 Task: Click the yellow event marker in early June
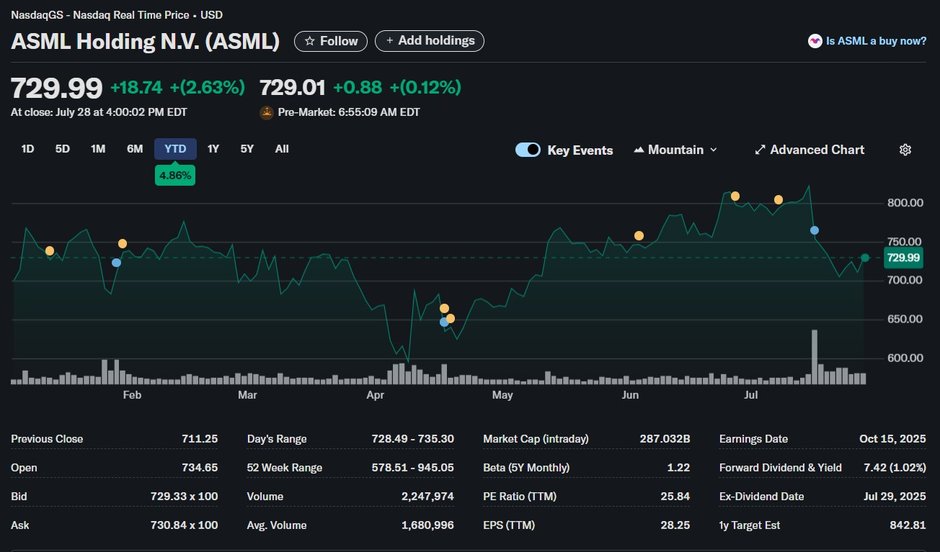639,236
